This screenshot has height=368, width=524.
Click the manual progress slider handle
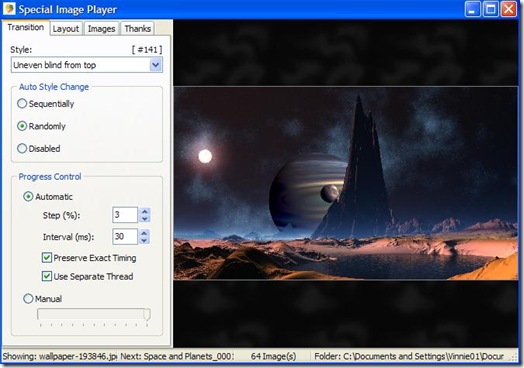pos(147,315)
